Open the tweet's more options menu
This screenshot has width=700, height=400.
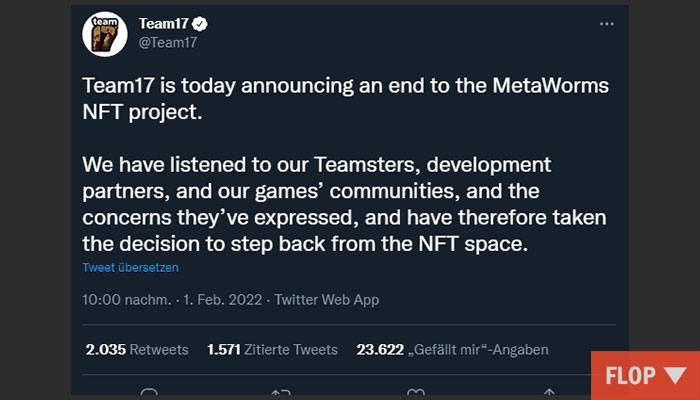coord(606,24)
